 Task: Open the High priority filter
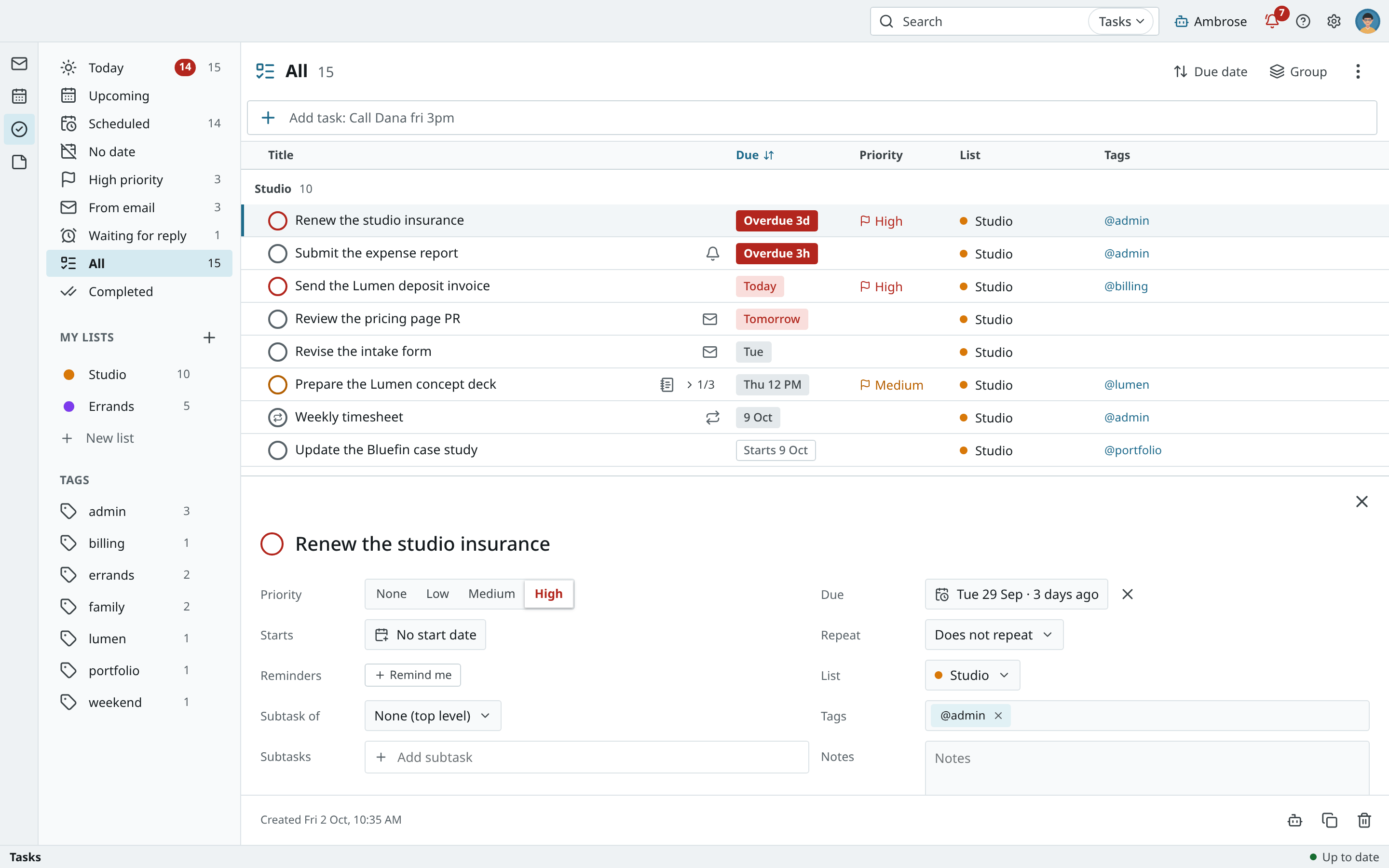tap(139, 179)
